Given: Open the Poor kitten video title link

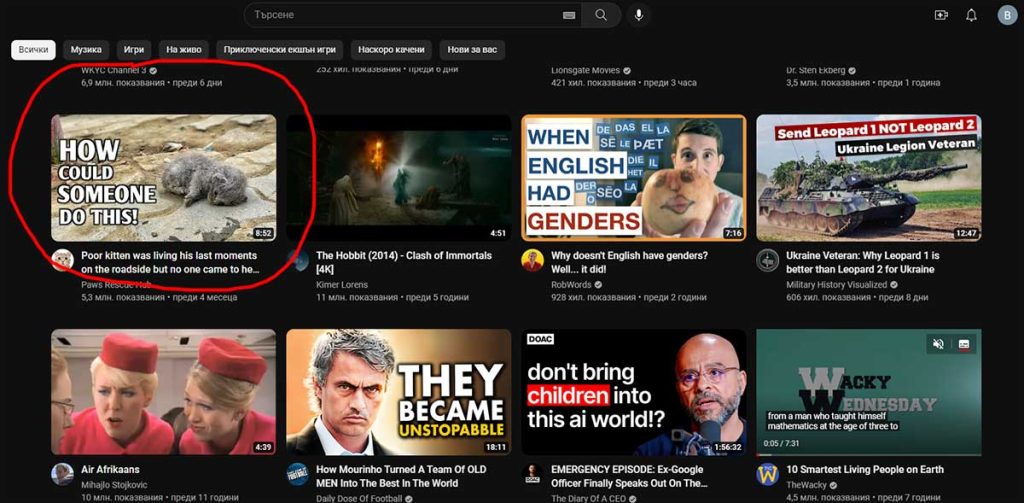Looking at the screenshot, I should coord(170,262).
